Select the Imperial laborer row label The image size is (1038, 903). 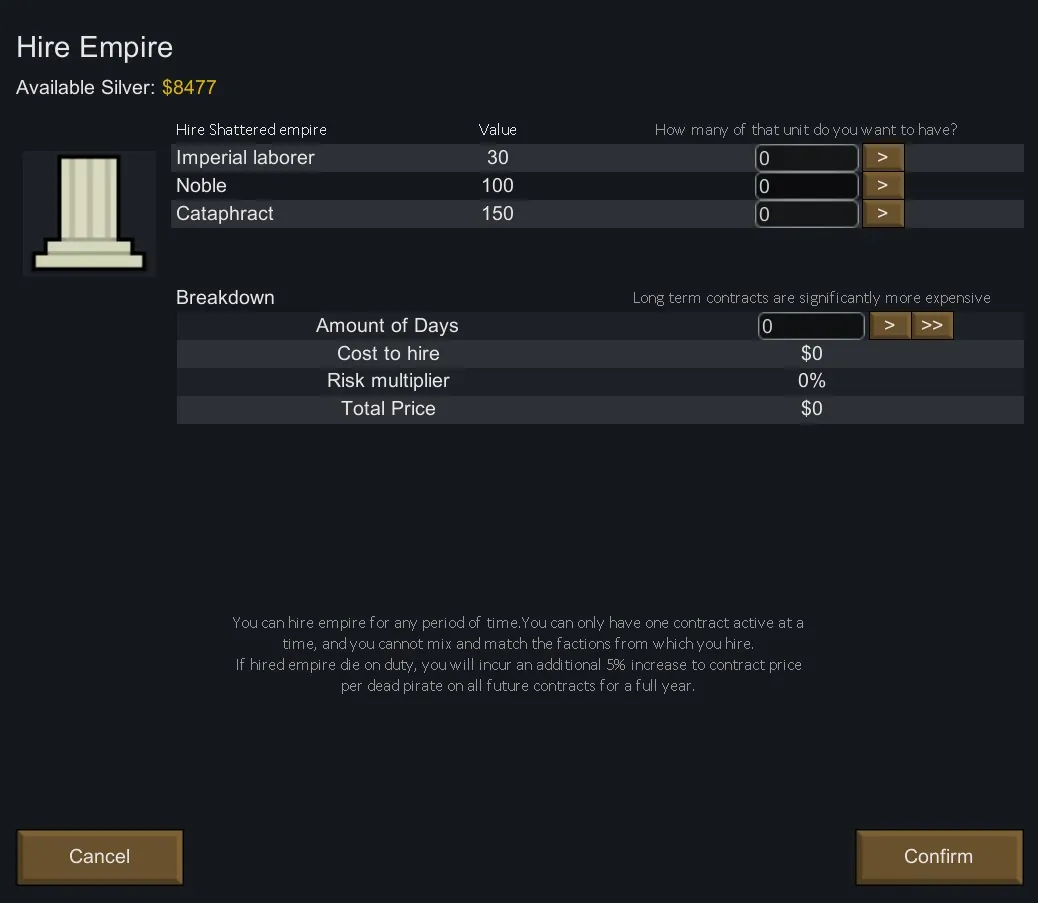[245, 158]
